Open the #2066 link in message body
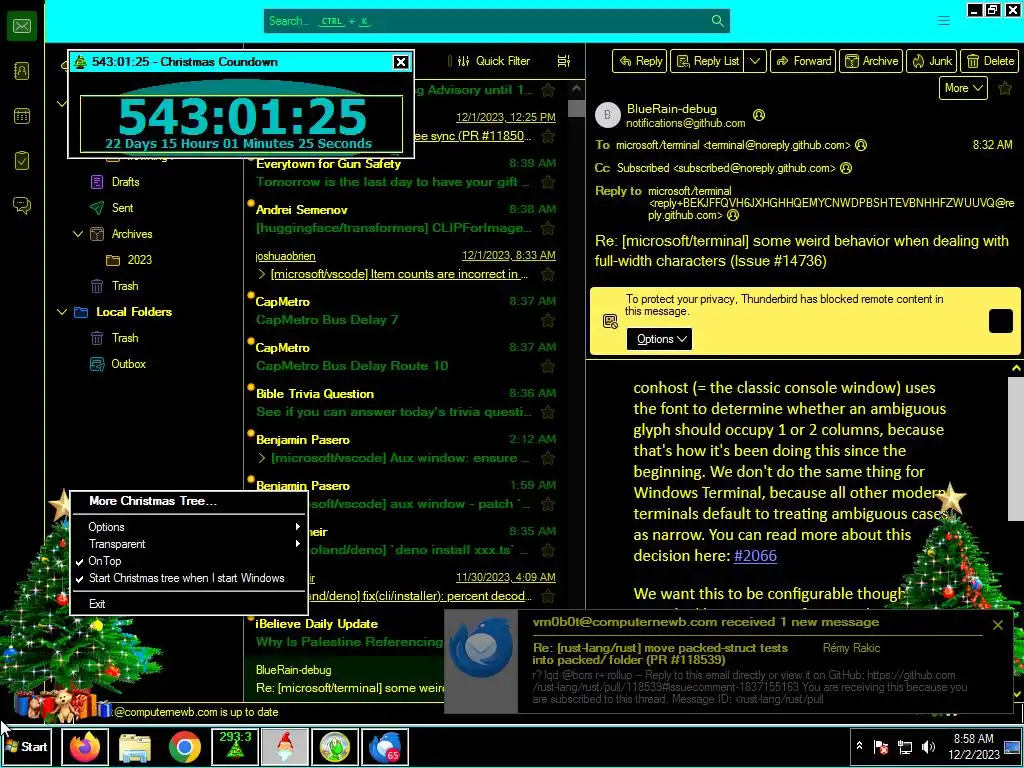 pyautogui.click(x=755, y=556)
